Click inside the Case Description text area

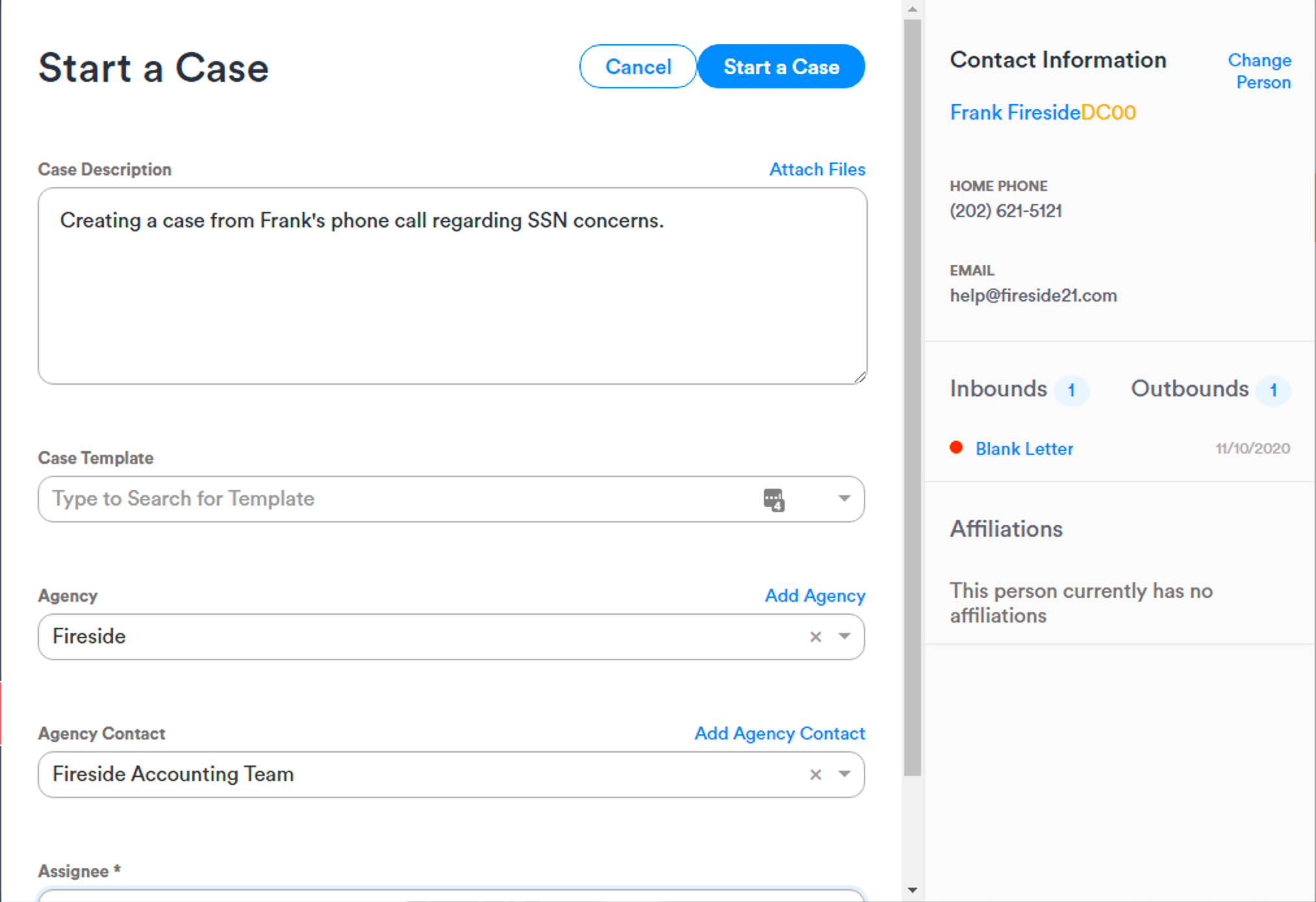(x=452, y=286)
